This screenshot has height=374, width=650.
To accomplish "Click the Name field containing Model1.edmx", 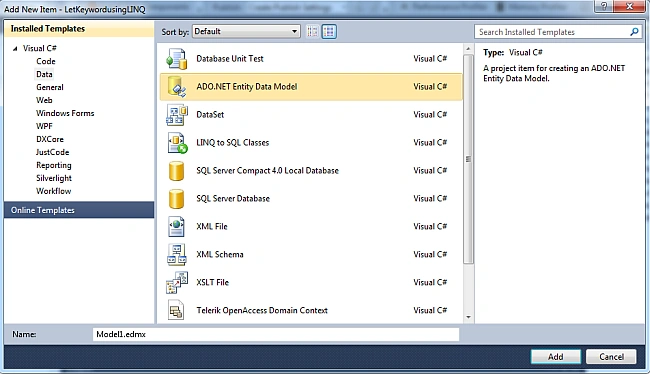I will [x=276, y=334].
